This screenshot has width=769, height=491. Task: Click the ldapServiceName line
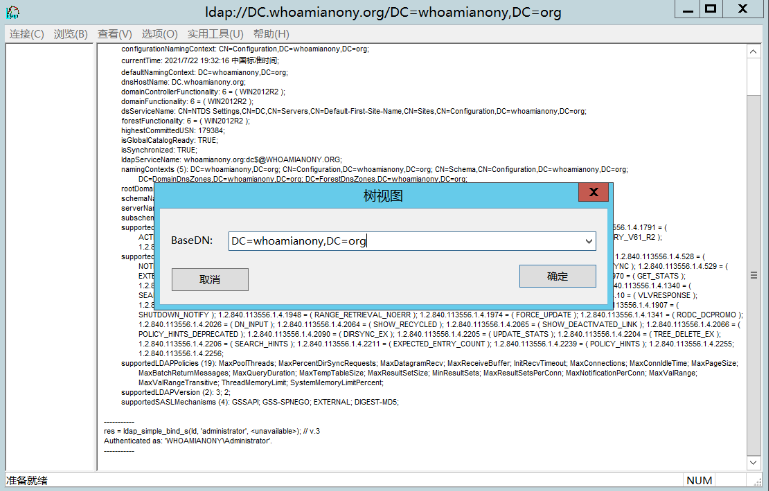(x=231, y=160)
